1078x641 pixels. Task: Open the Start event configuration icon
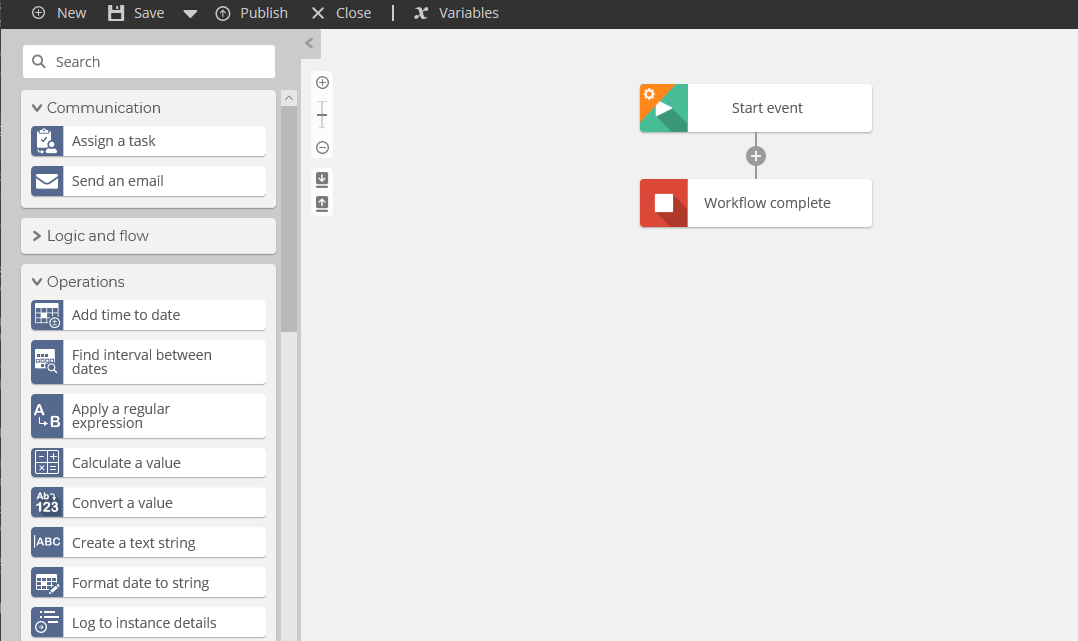pyautogui.click(x=649, y=94)
